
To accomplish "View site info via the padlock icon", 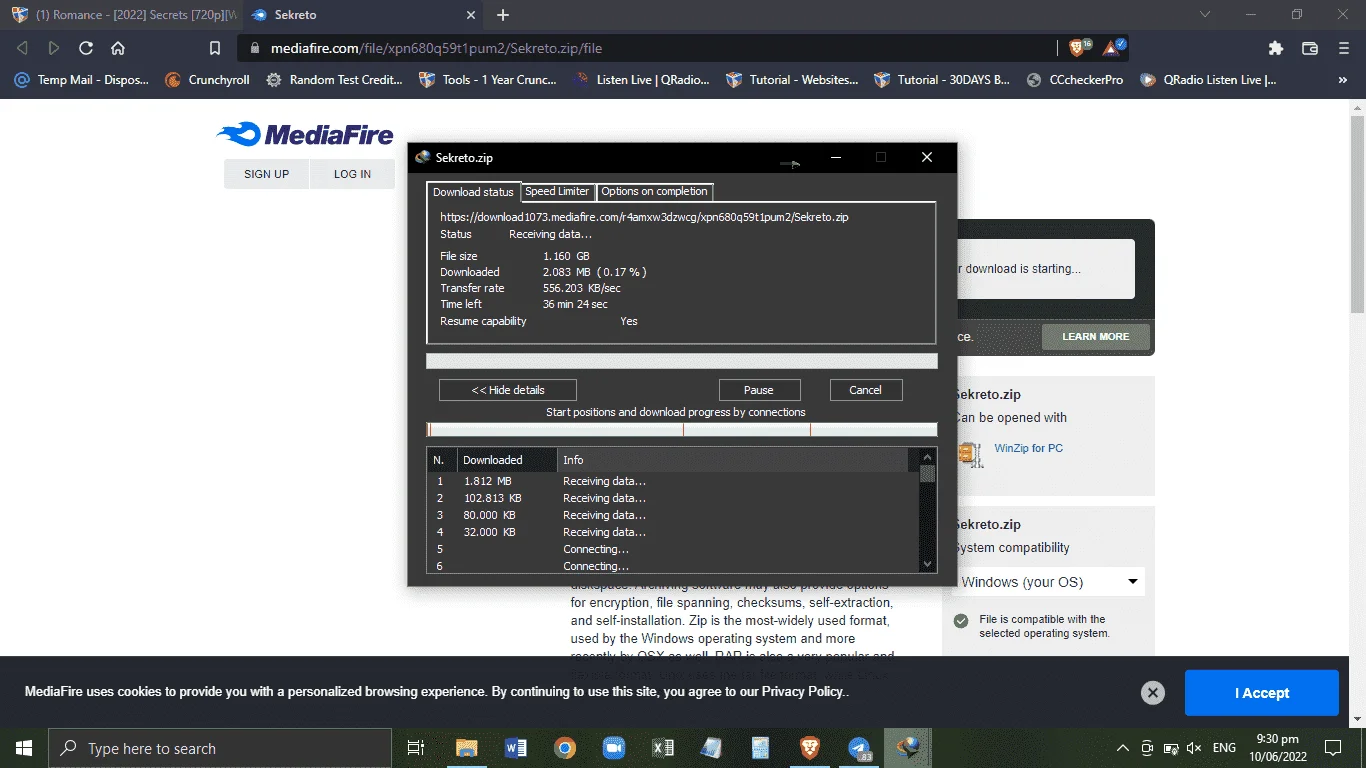I will point(254,48).
